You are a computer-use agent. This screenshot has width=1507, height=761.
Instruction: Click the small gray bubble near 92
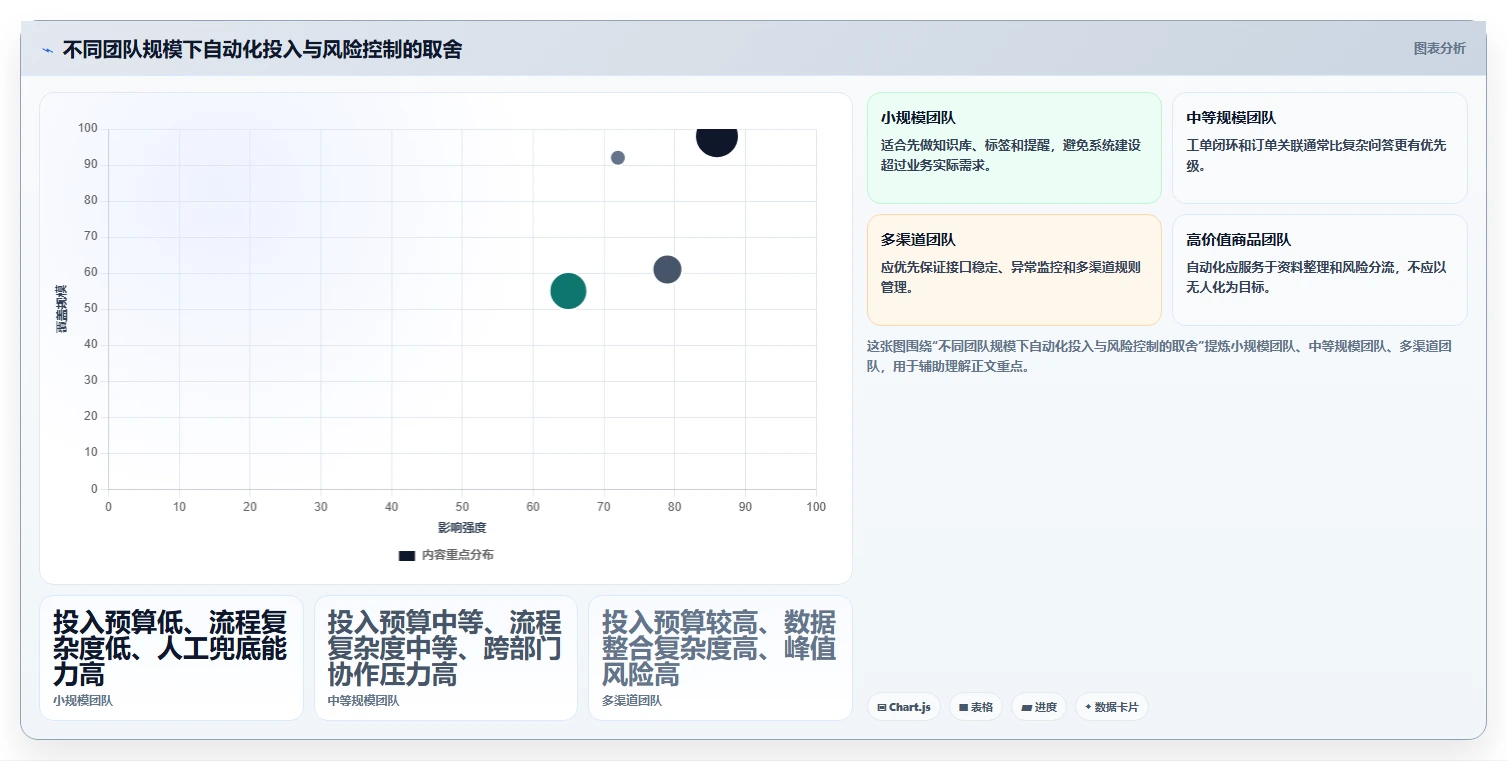tap(618, 158)
